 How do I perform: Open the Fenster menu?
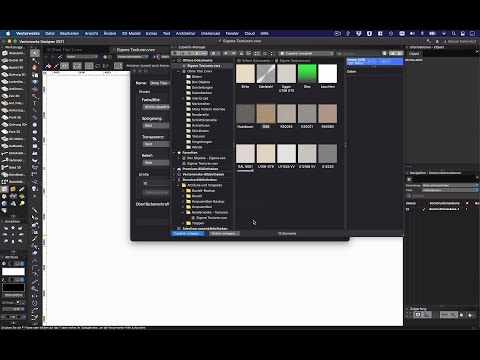point(232,33)
